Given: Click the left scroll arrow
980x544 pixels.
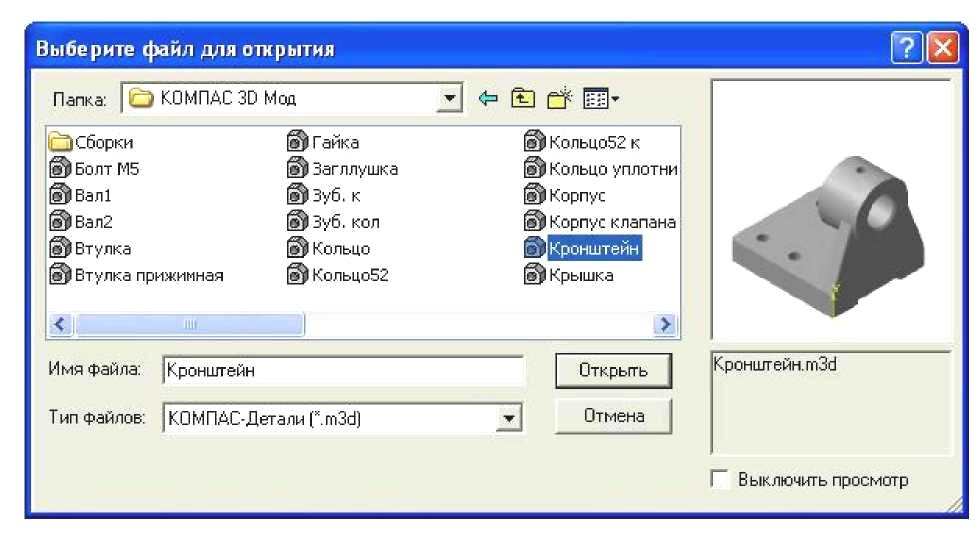Looking at the screenshot, I should [61, 325].
